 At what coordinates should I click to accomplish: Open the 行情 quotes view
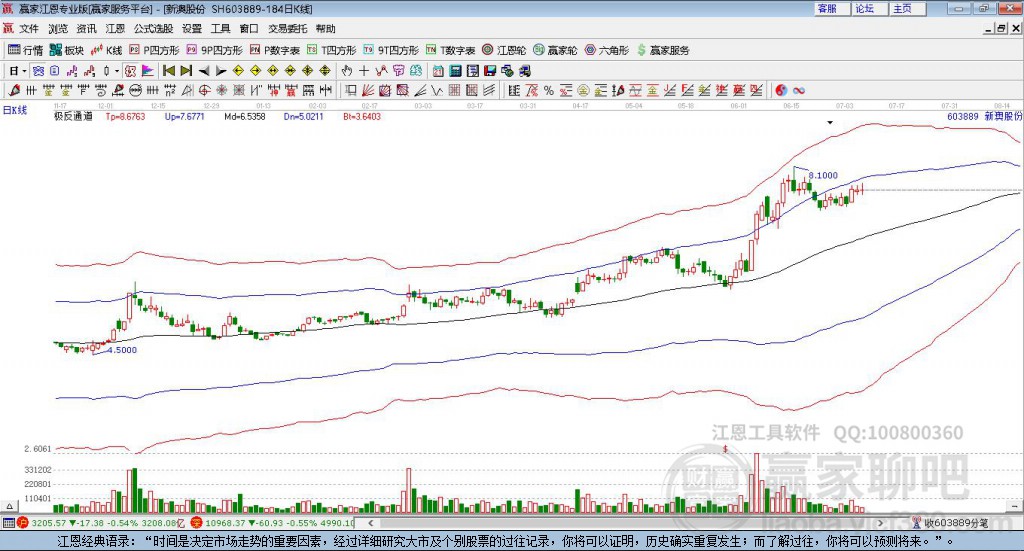pyautogui.click(x=25, y=50)
